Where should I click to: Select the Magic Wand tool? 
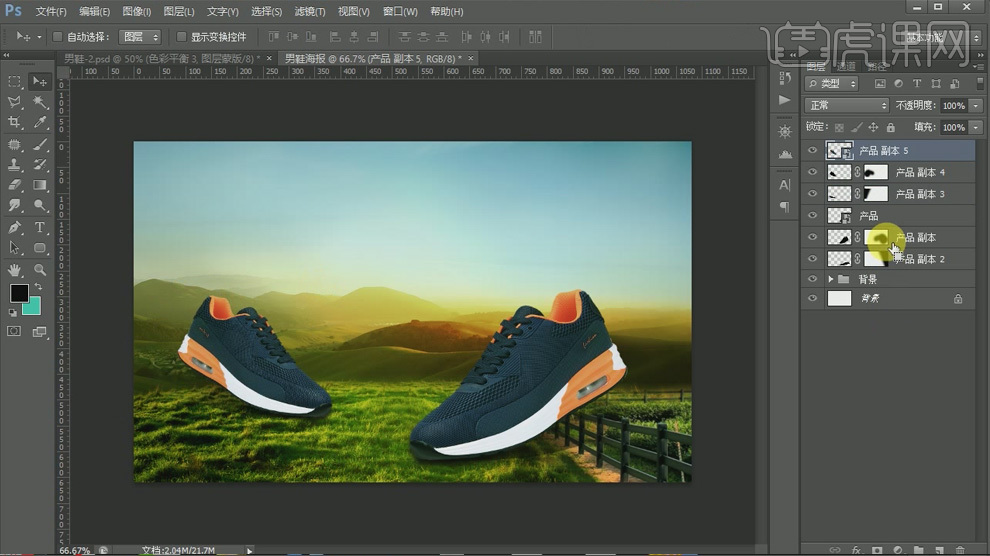(x=41, y=102)
